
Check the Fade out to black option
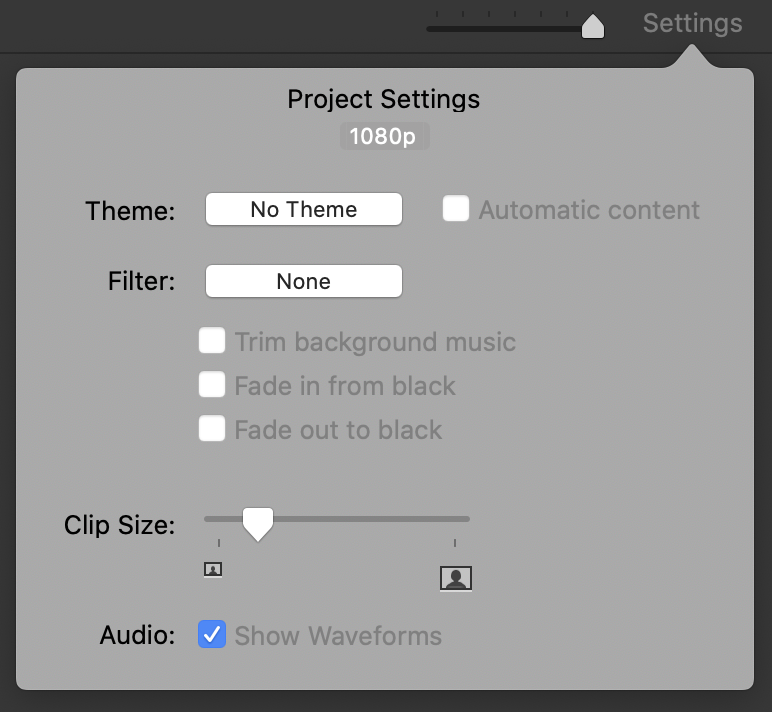pos(212,429)
